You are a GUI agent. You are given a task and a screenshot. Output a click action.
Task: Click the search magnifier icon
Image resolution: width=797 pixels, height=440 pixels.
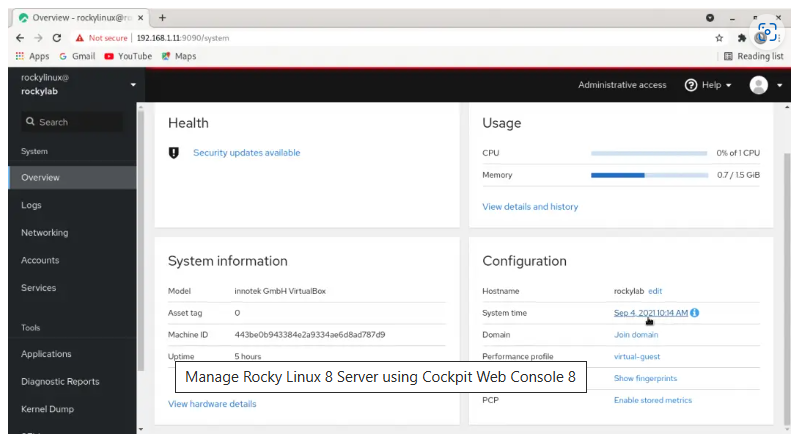tap(30, 122)
